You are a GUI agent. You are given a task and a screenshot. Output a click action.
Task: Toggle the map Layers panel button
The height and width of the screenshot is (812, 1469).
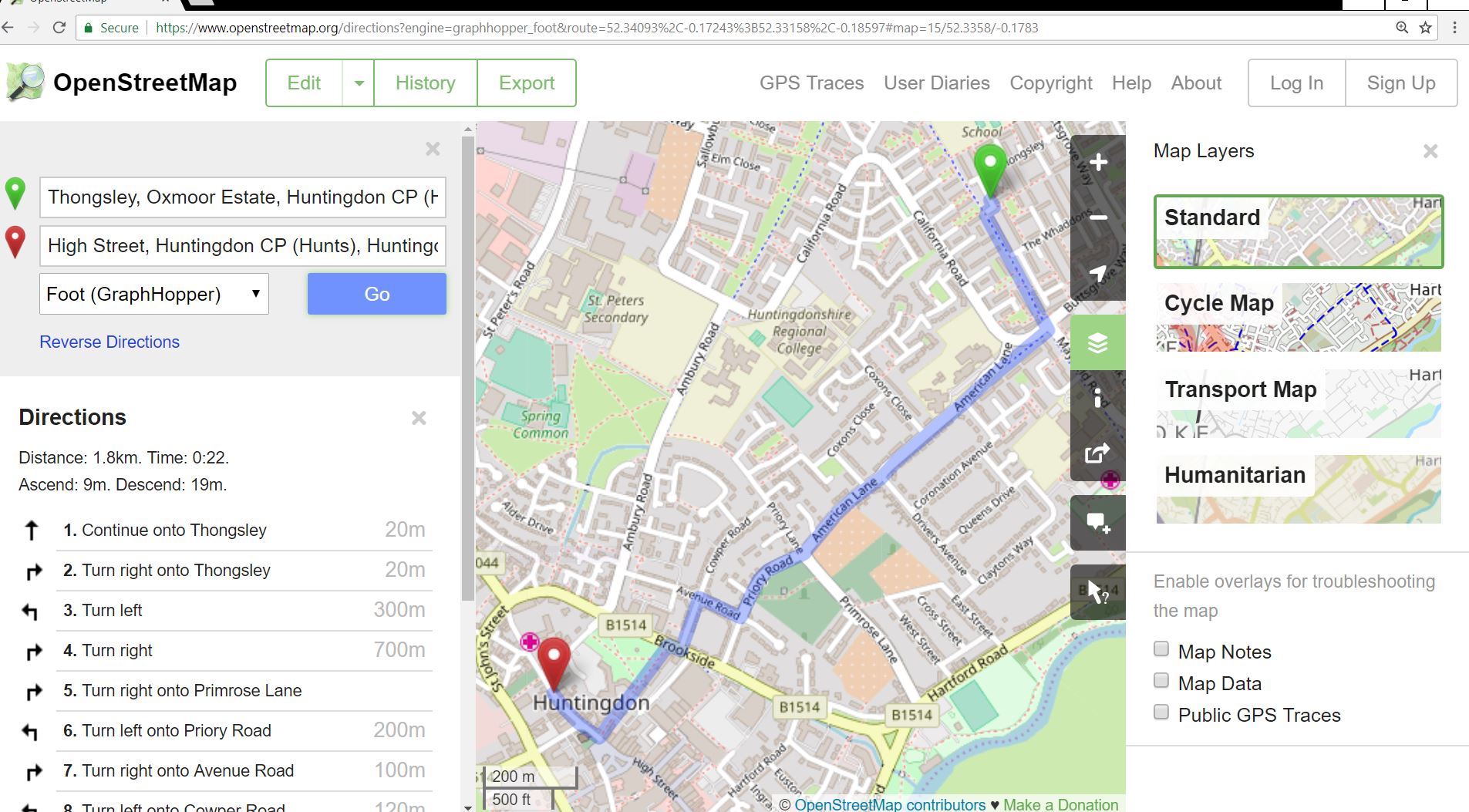(1098, 342)
